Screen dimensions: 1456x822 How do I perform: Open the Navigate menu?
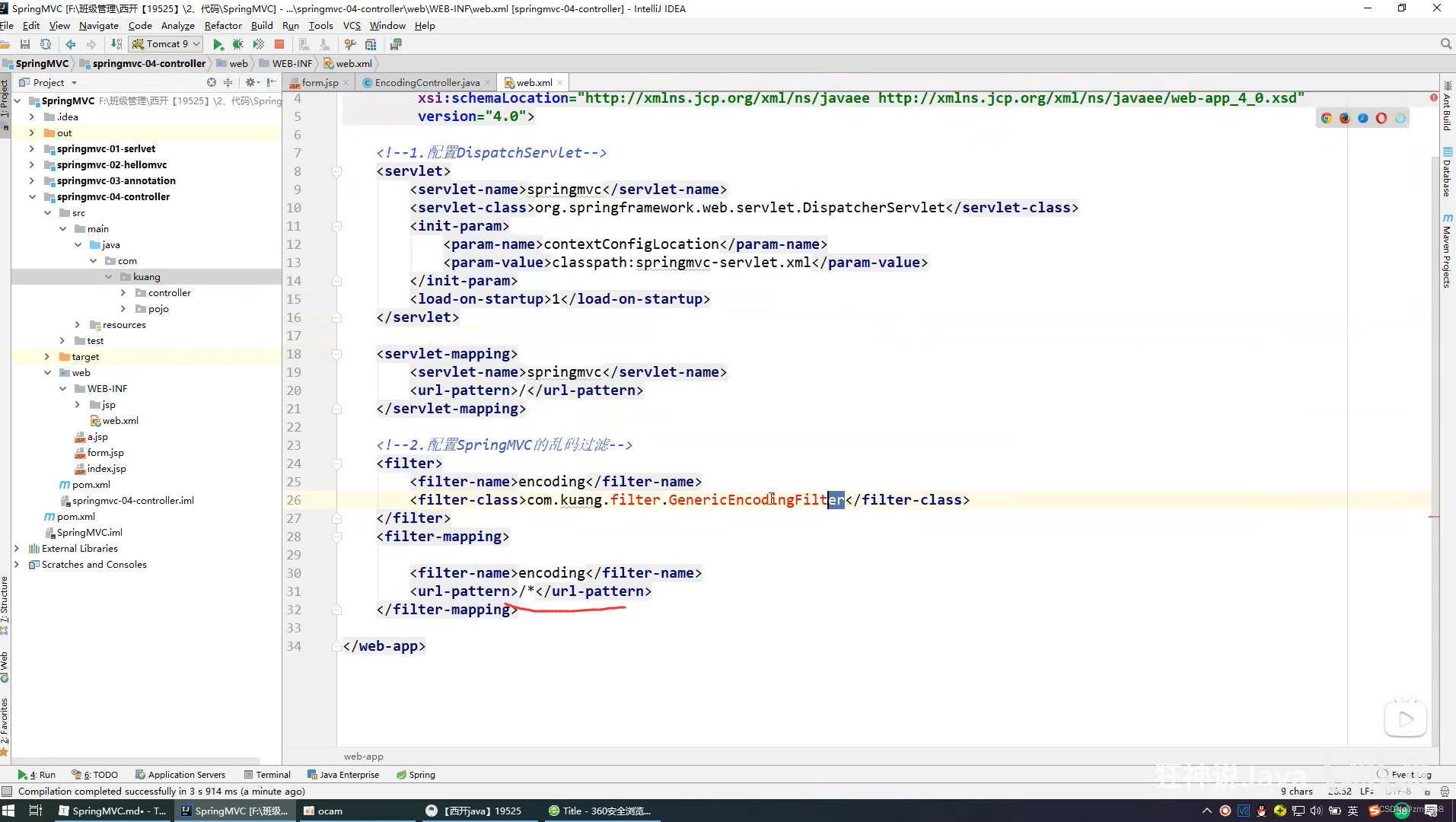tap(99, 25)
